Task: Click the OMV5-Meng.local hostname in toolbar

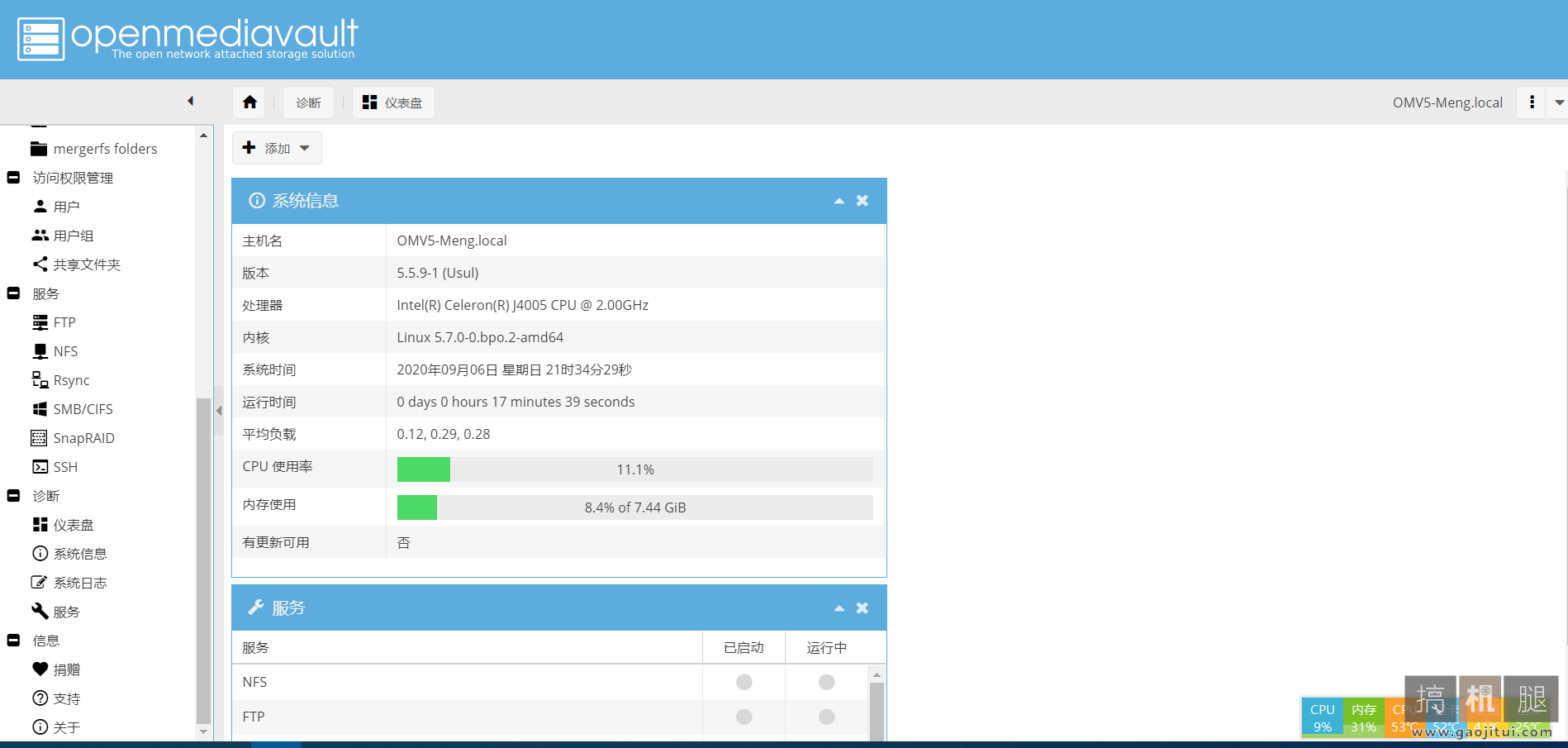Action: pos(1447,102)
